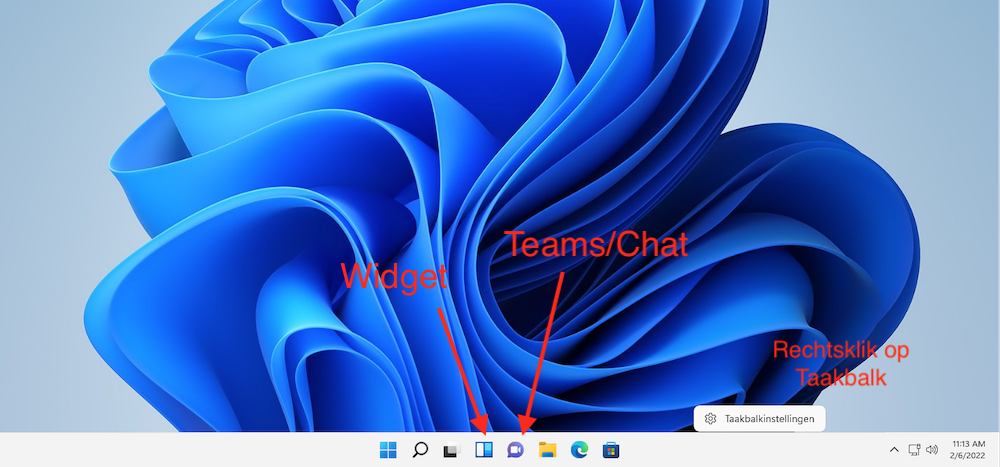Viewport: 1000px width, 467px height.
Task: Open the Widgets panel icon
Action: coord(484,450)
